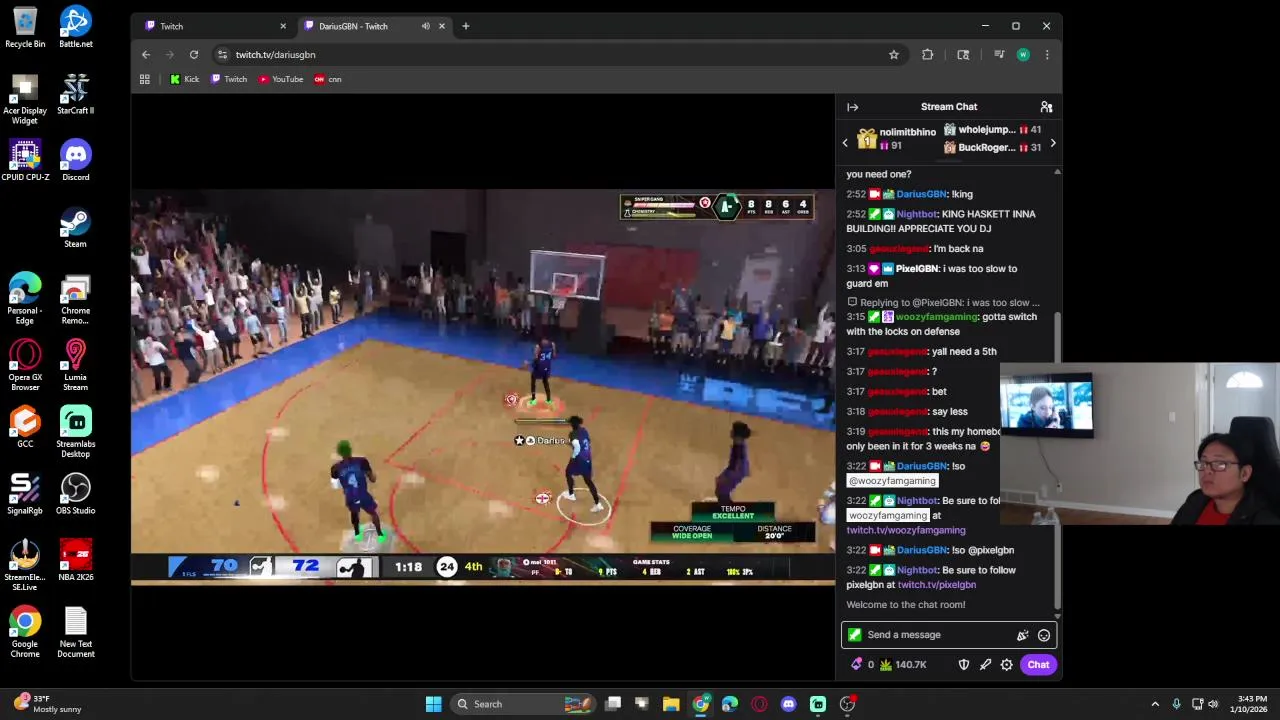
Task: Select the NBA 2K26 desktop icon
Action: [x=76, y=561]
